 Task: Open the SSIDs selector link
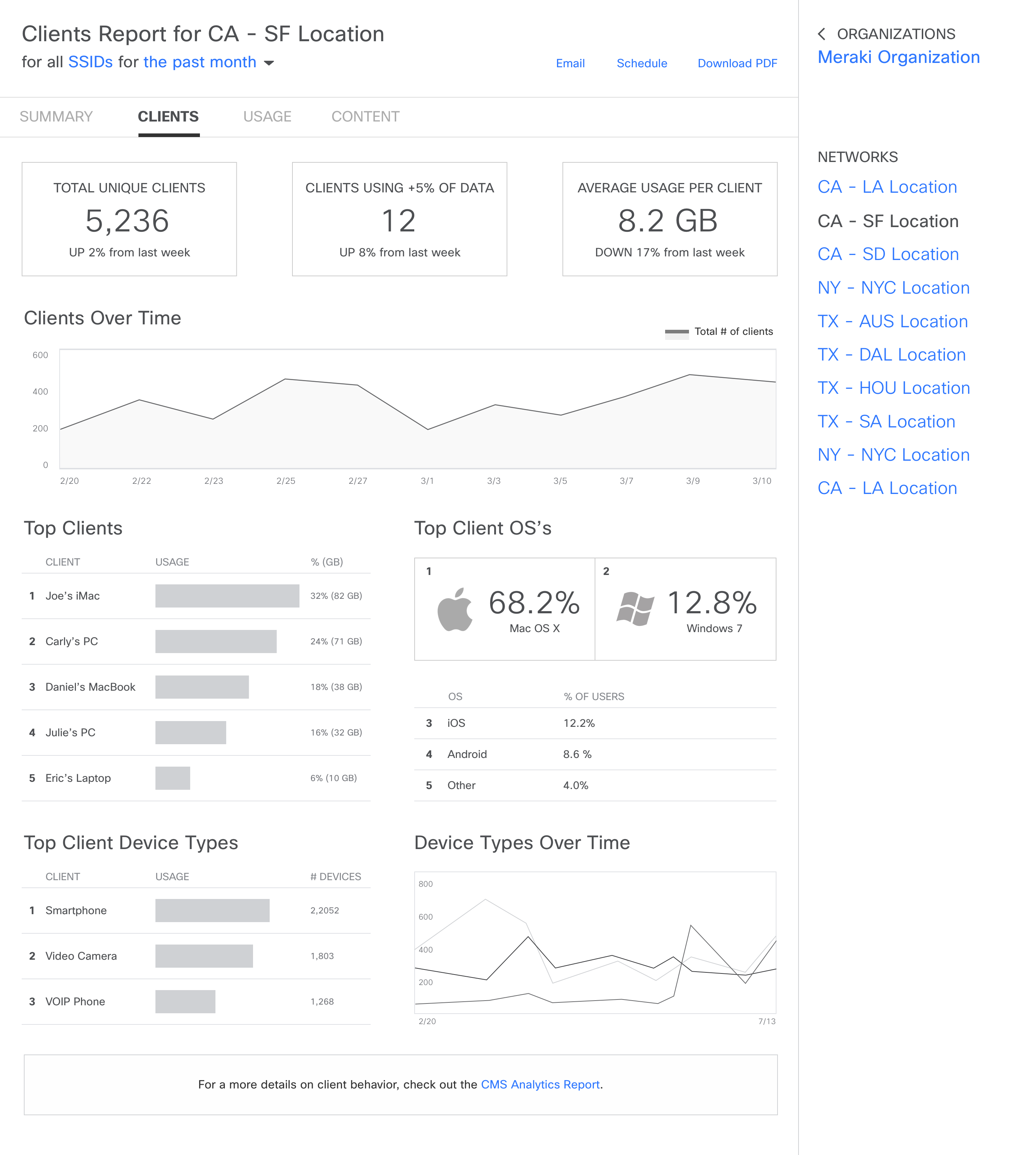[90, 62]
